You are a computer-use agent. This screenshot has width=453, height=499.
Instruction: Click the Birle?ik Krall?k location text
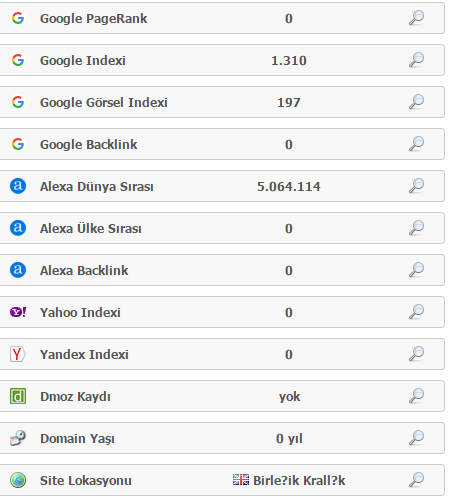299,480
